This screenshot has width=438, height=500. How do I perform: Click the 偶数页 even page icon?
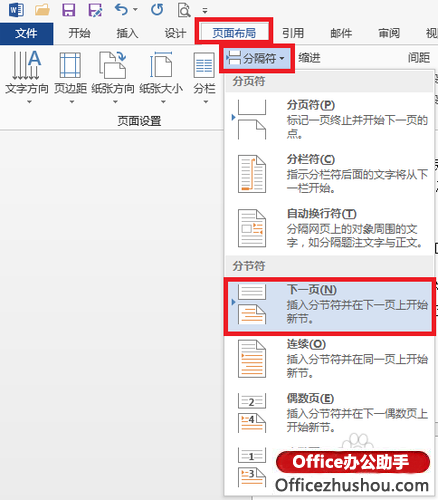252,413
